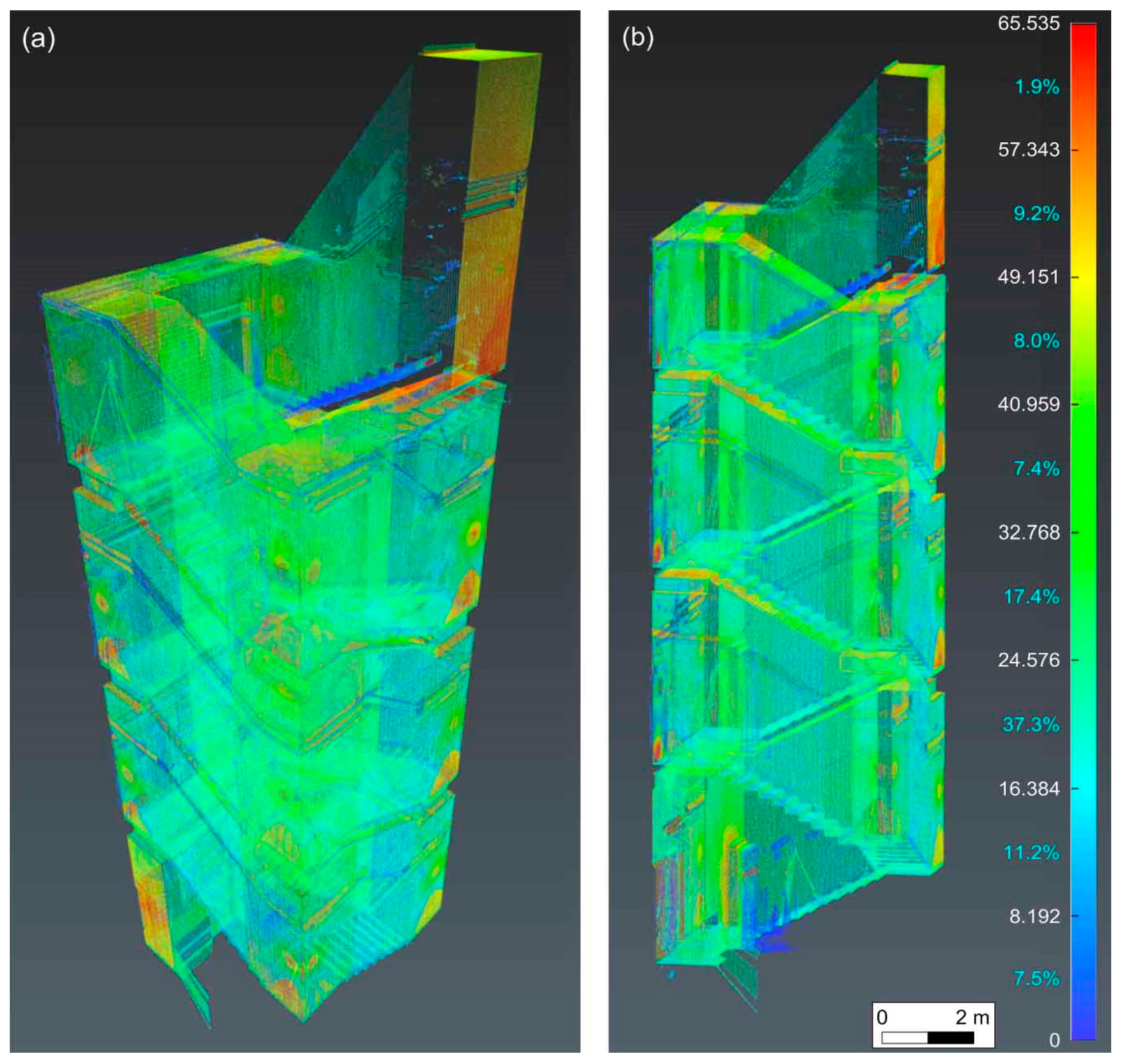Image resolution: width=1122 pixels, height=1064 pixels.
Task: Click the 8.0% percentage label
Action: tap(1036, 341)
